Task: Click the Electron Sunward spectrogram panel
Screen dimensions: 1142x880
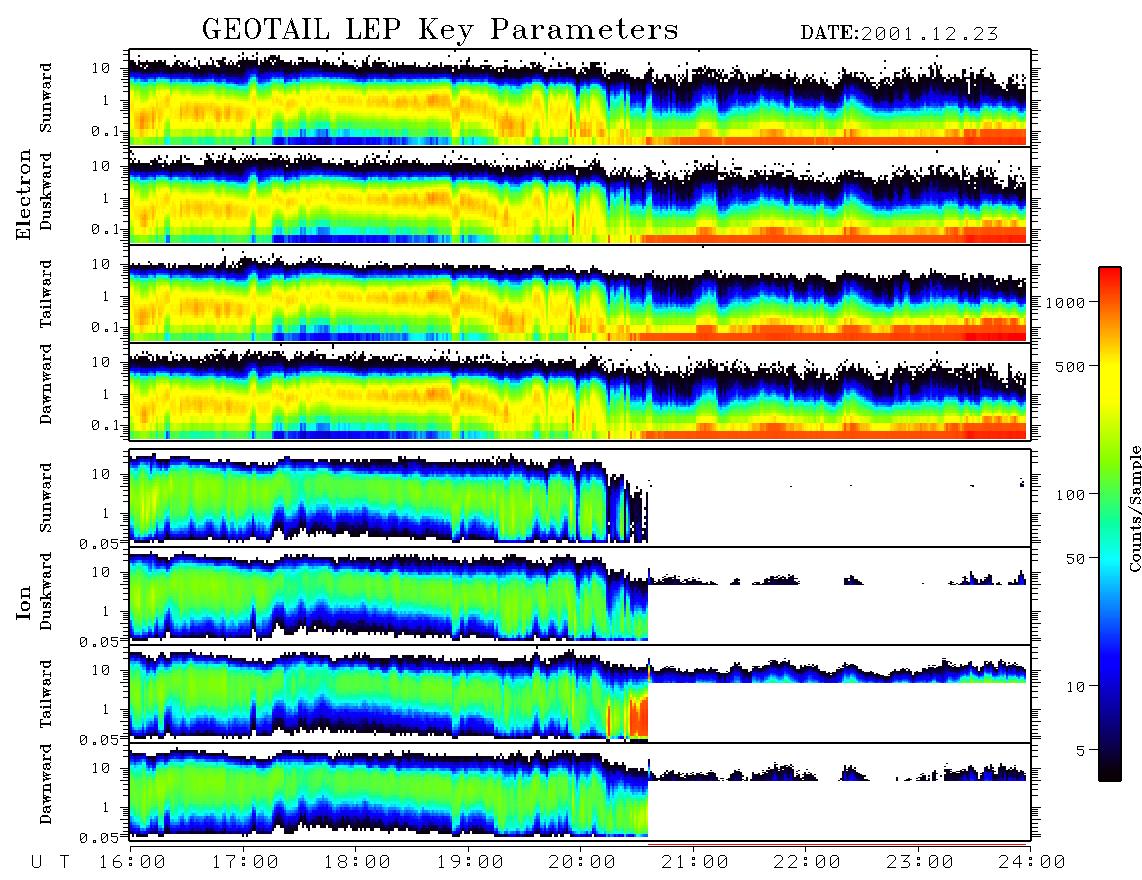Action: coord(580,98)
